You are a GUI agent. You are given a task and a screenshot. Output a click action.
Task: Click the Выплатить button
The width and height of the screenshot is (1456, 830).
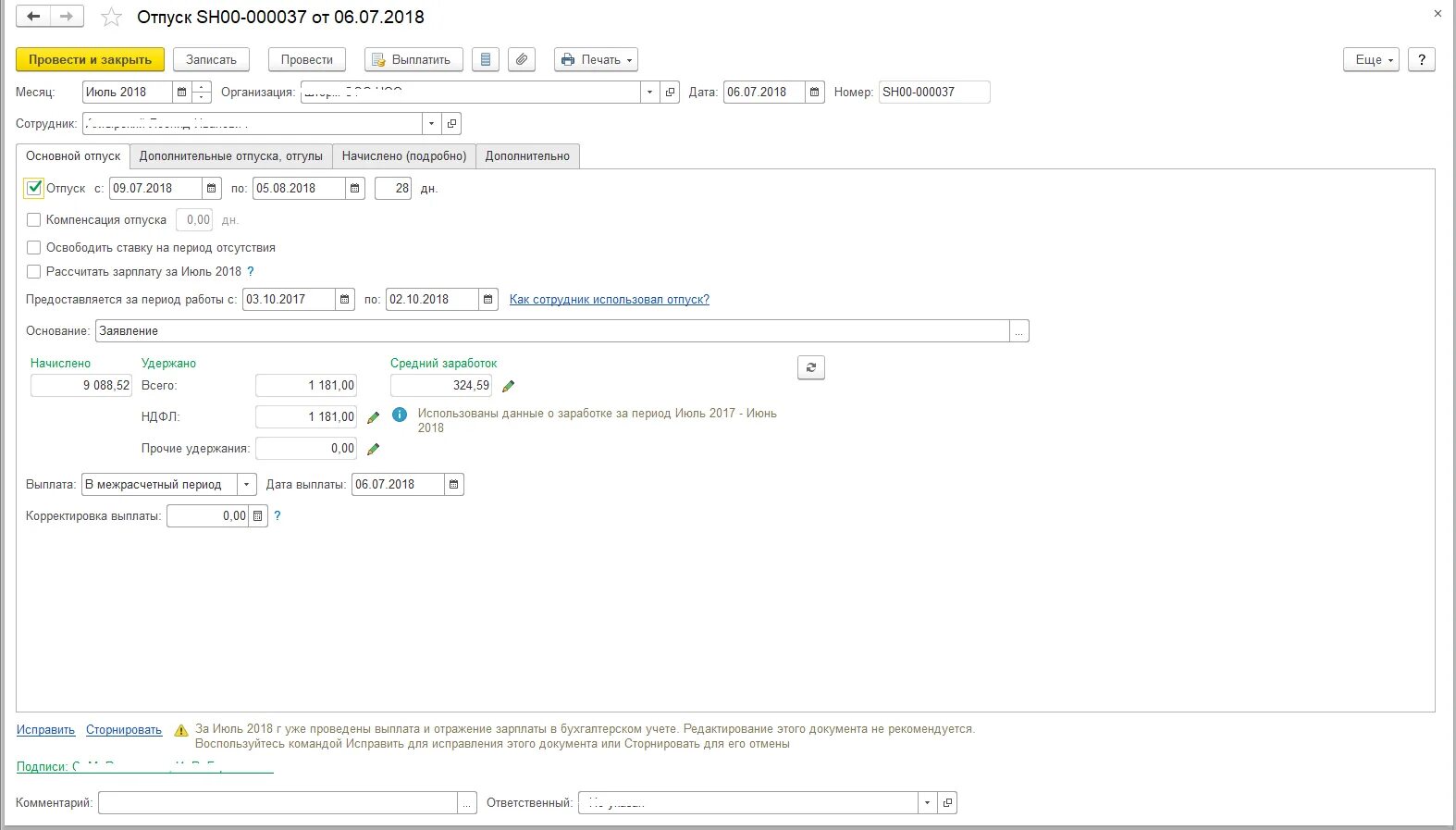click(413, 59)
